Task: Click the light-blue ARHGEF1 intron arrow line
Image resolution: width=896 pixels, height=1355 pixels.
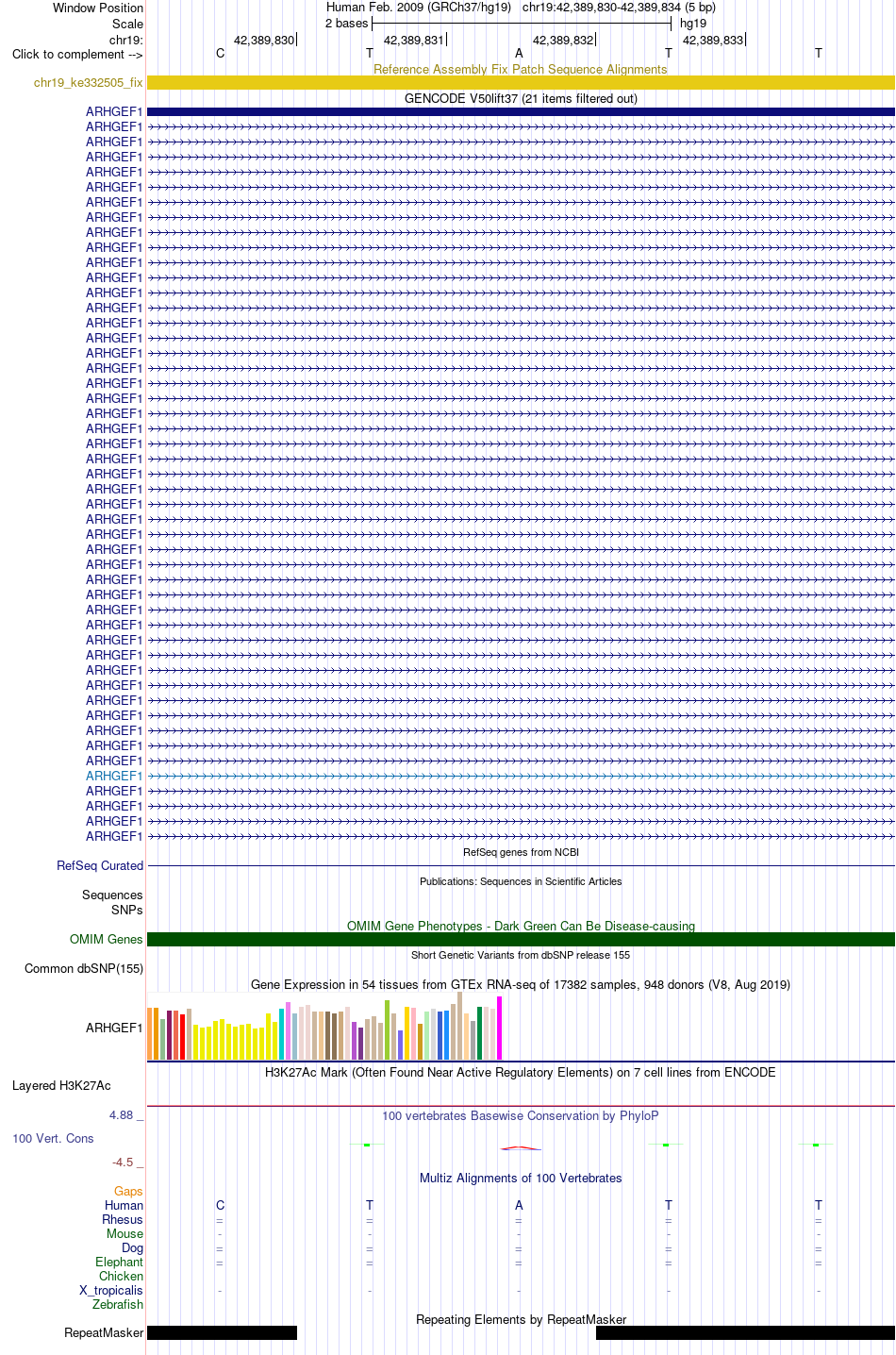Action: pyautogui.click(x=521, y=776)
